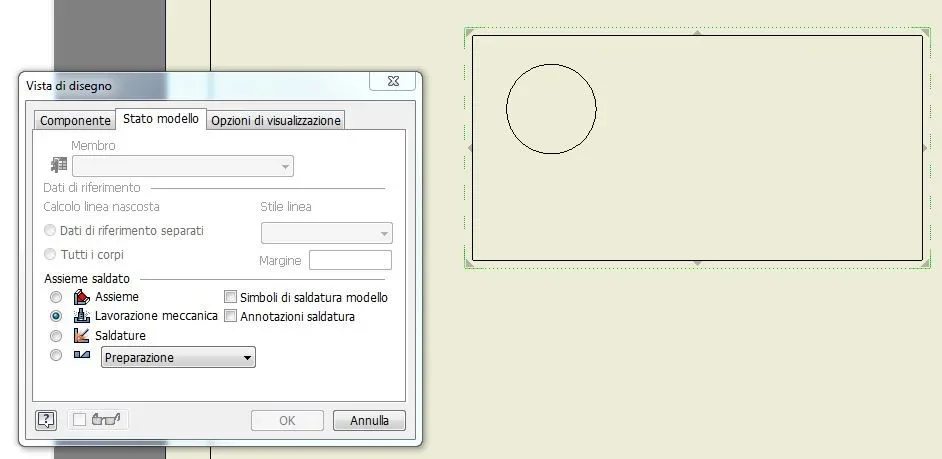Click the Saldature welds icon
Screen dimensions: 942x459
(x=81, y=335)
